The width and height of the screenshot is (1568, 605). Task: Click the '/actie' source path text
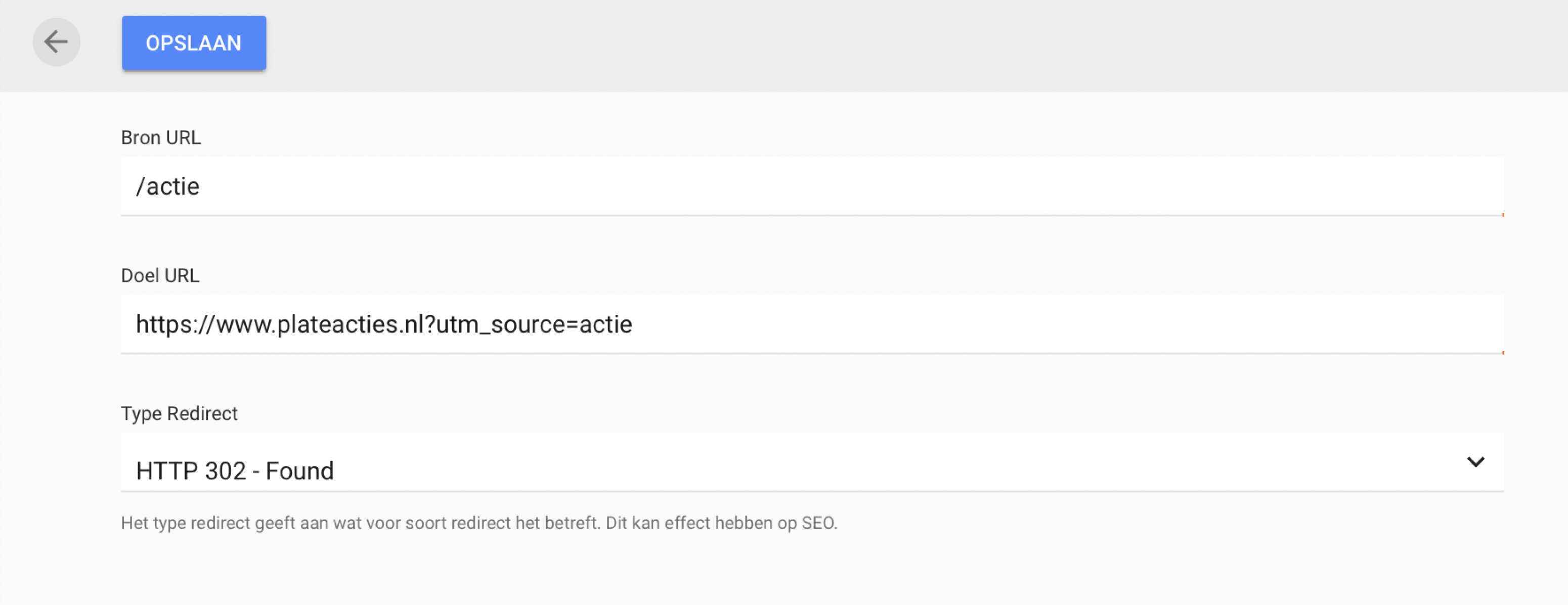(168, 186)
